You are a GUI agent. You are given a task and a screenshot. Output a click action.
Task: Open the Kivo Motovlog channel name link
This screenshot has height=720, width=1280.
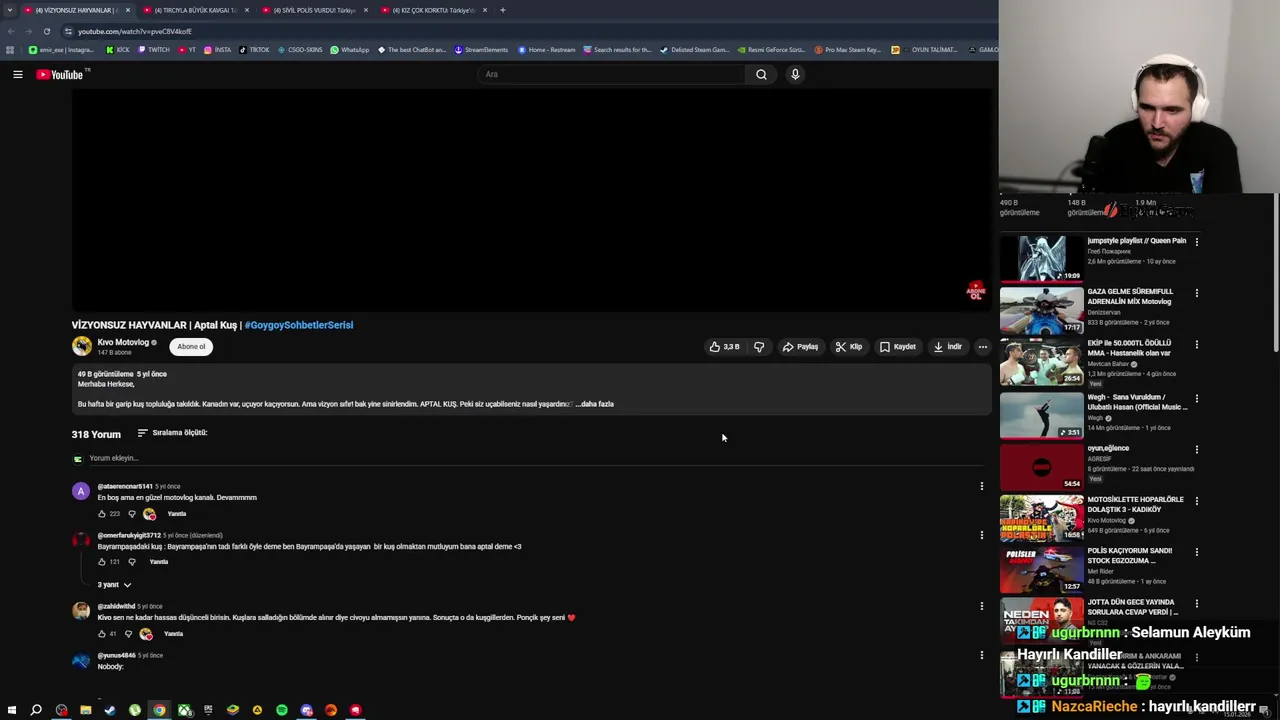point(123,342)
